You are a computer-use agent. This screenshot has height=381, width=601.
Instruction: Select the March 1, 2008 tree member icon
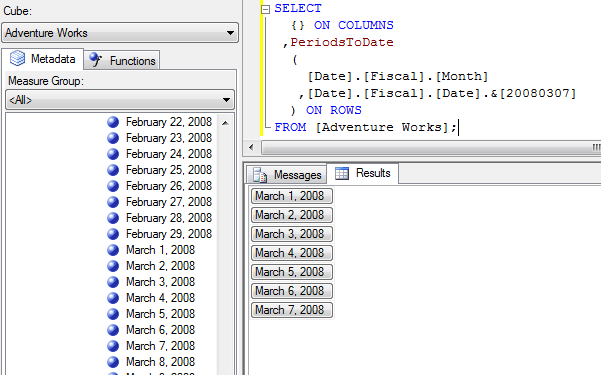tap(113, 250)
